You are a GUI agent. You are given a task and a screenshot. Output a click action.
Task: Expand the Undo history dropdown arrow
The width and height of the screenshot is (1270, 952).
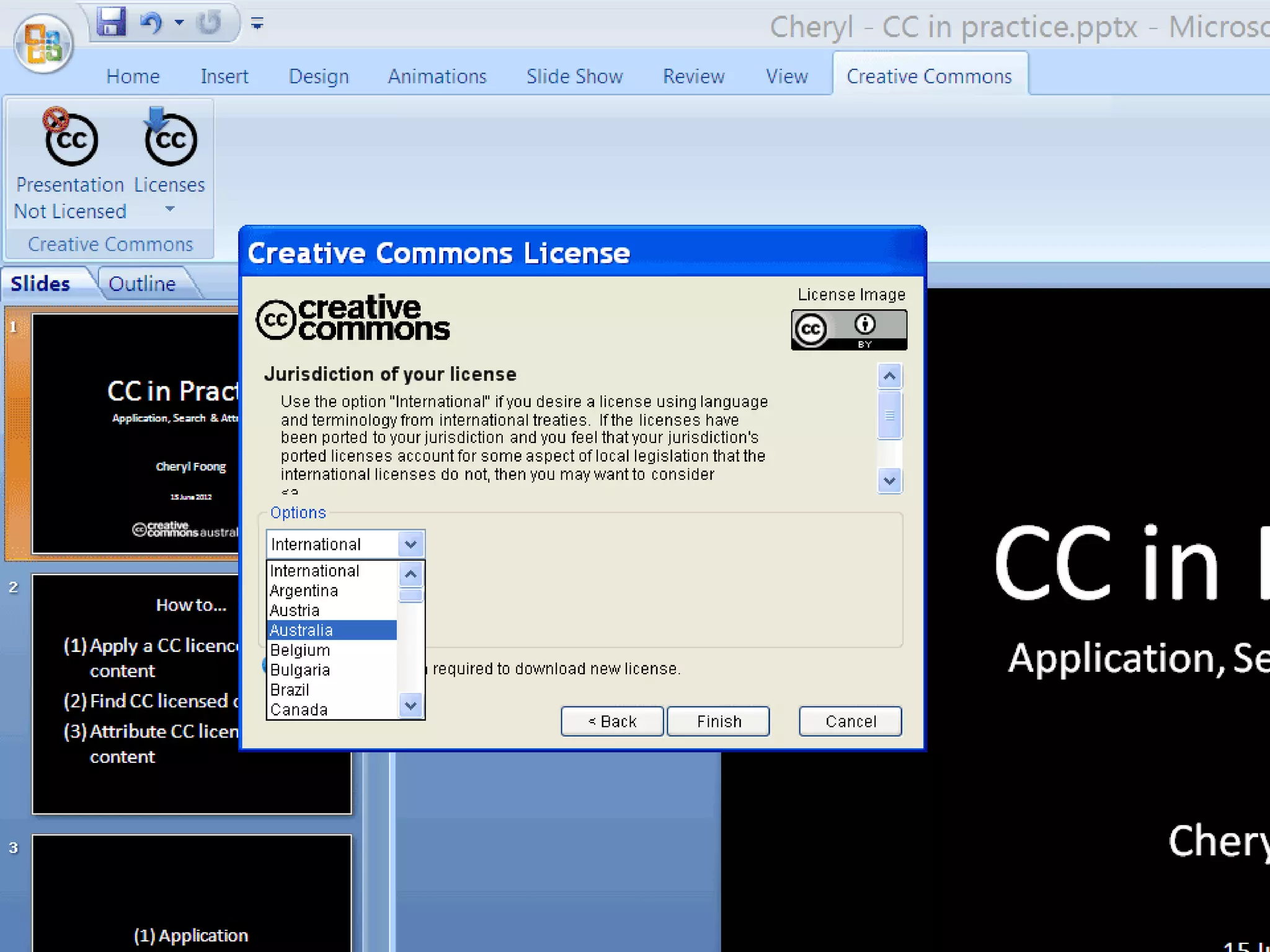[179, 23]
